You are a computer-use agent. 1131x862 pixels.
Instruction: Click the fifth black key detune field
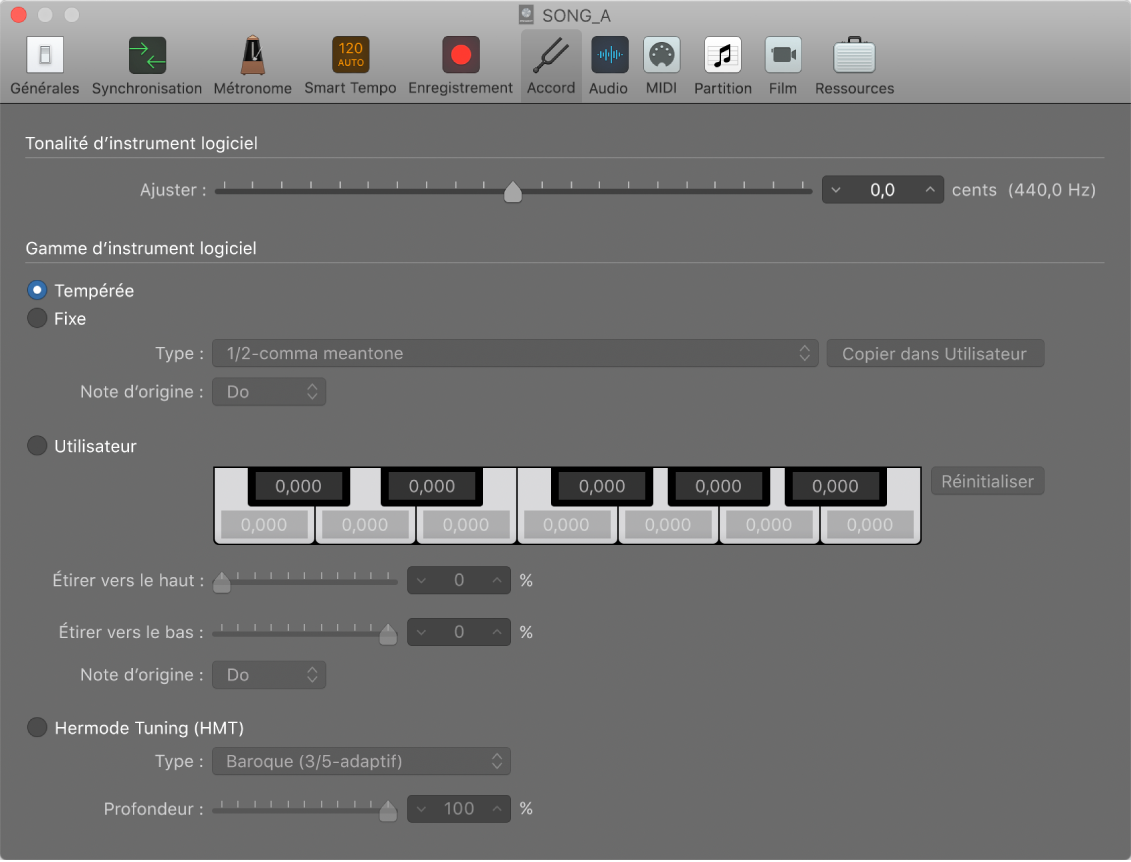835,486
